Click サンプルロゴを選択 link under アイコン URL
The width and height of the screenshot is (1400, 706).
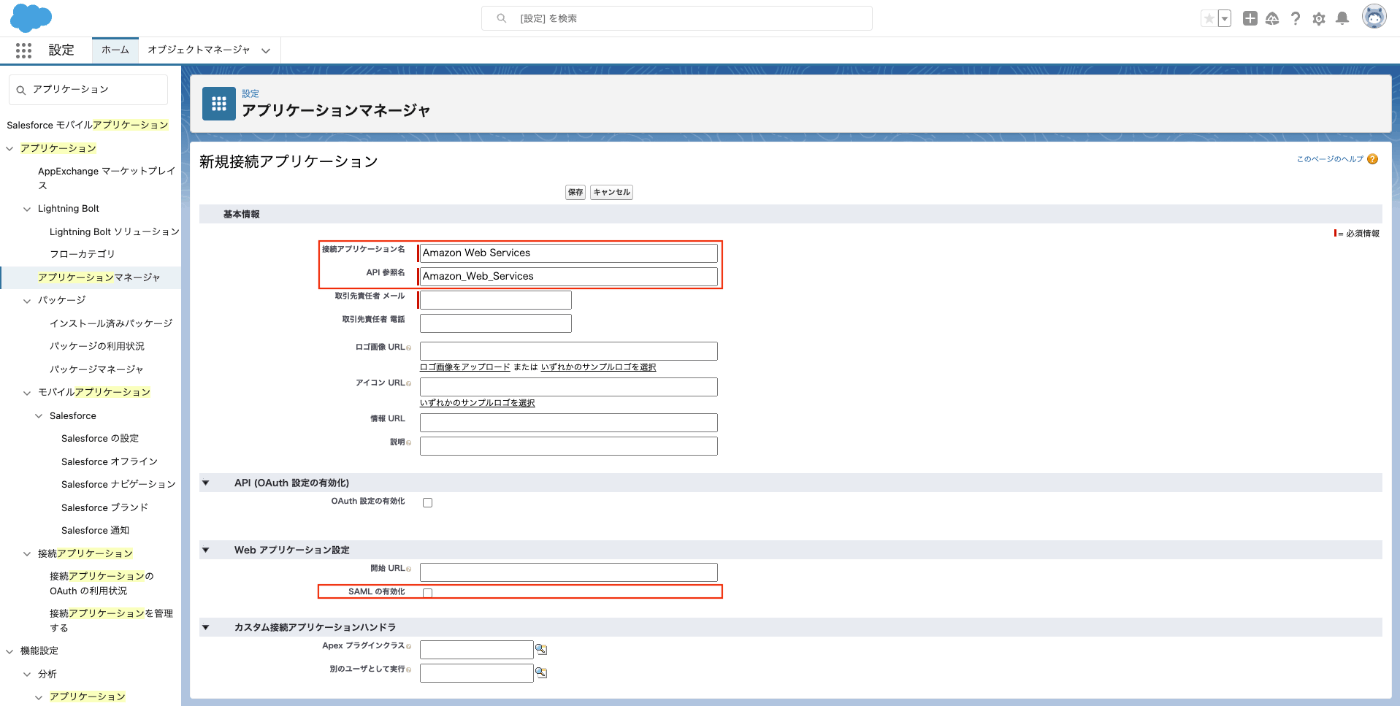click(x=477, y=403)
